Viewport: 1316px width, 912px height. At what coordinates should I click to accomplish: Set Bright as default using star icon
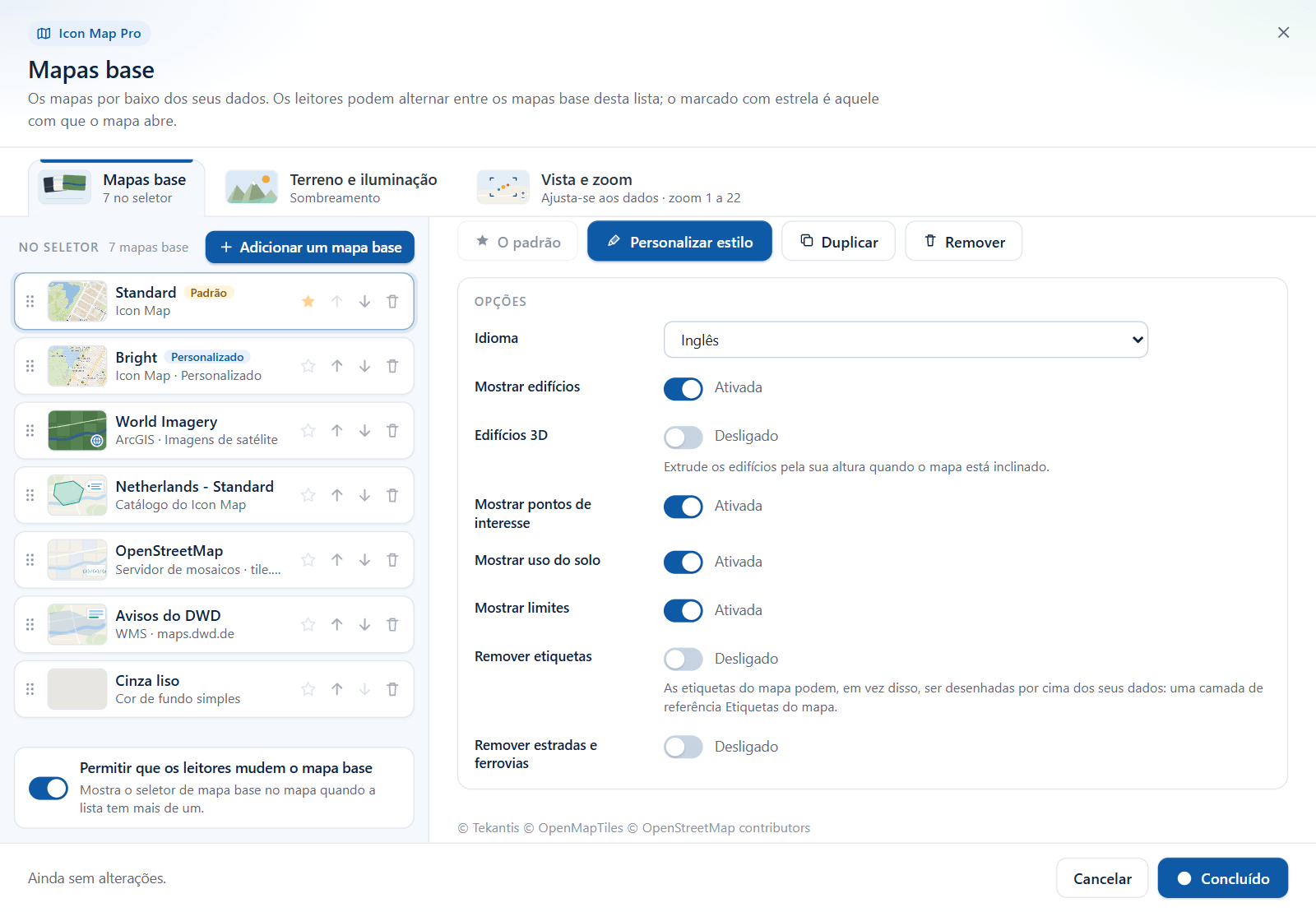[x=308, y=366]
